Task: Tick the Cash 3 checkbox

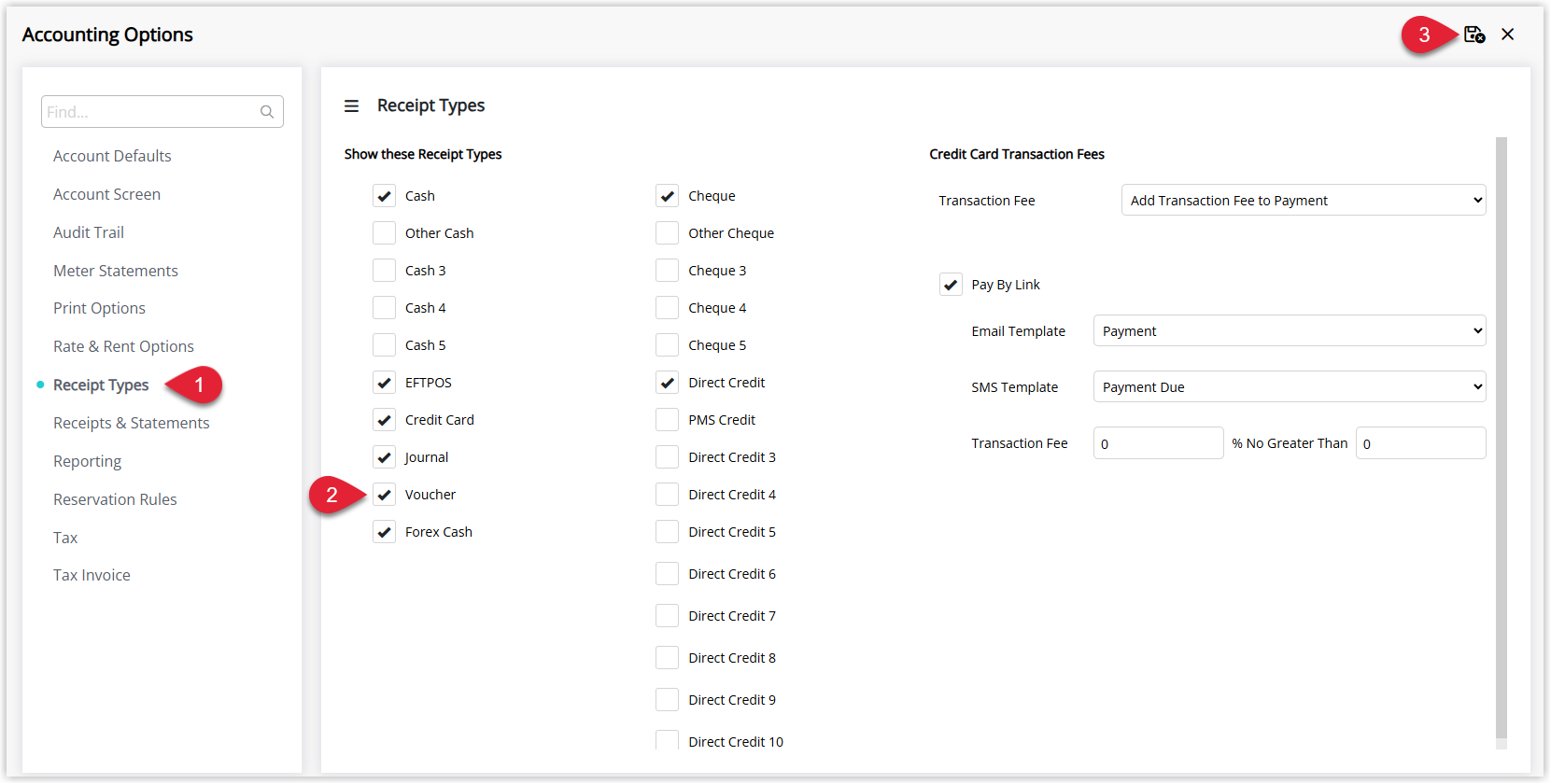Action: (x=384, y=271)
